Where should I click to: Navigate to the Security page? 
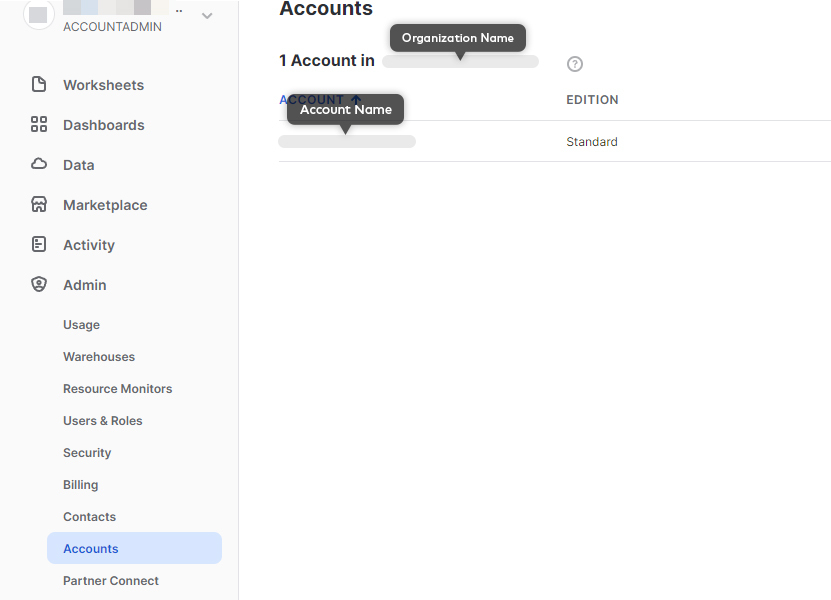coord(87,453)
